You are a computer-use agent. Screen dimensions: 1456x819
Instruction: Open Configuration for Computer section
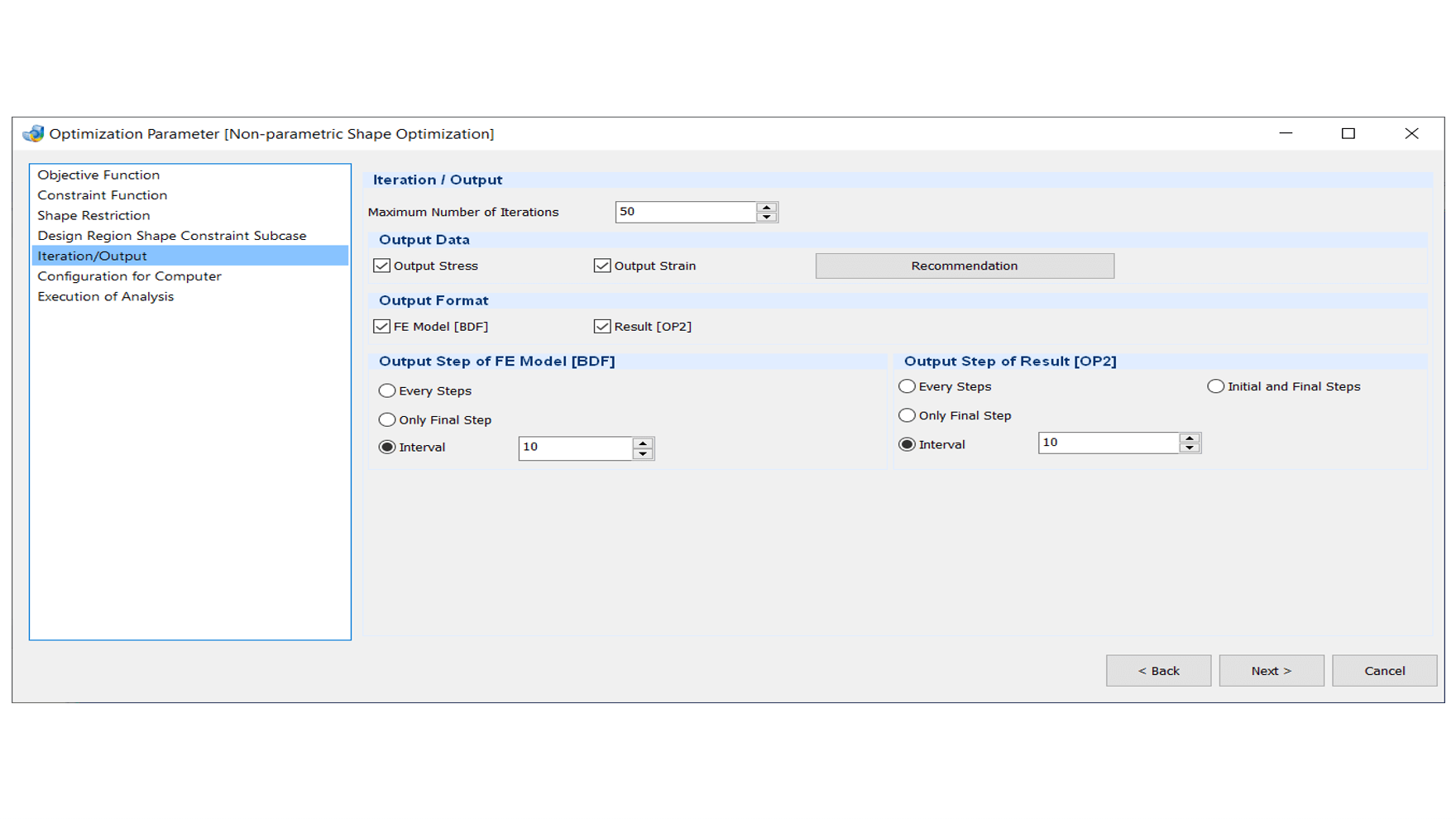(129, 276)
